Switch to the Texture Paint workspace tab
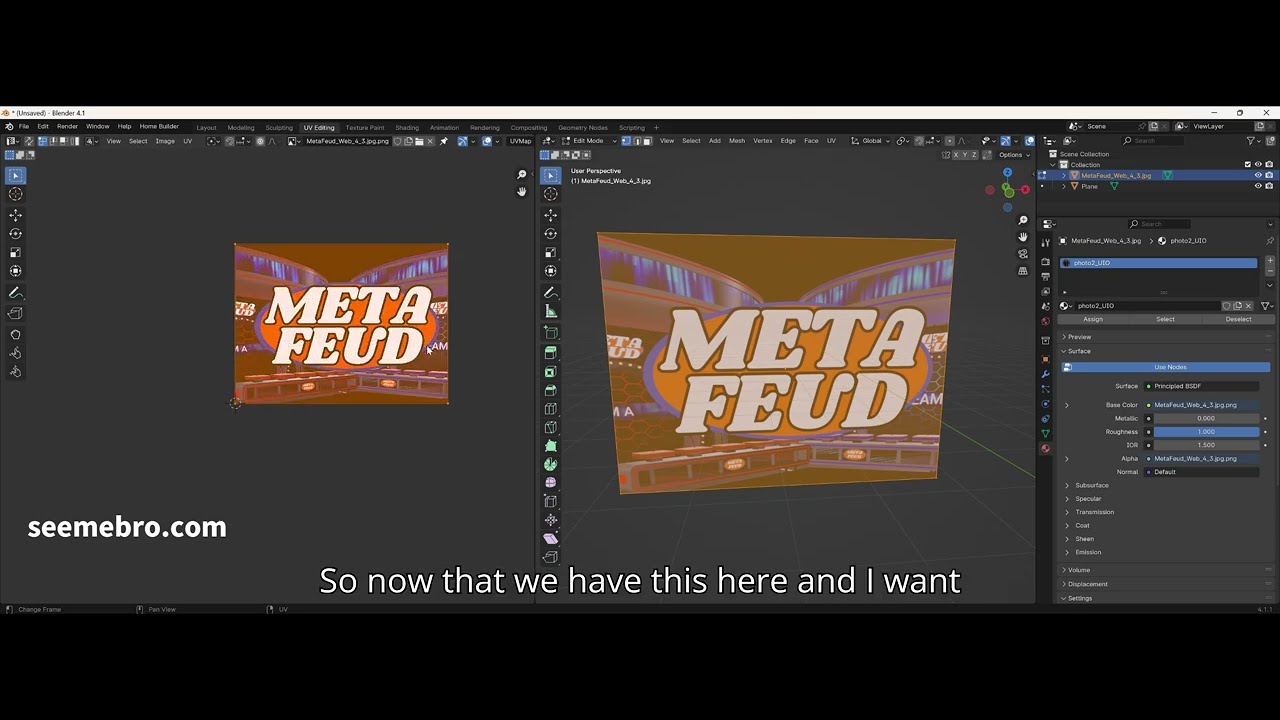The height and width of the screenshot is (720, 1280). click(365, 128)
